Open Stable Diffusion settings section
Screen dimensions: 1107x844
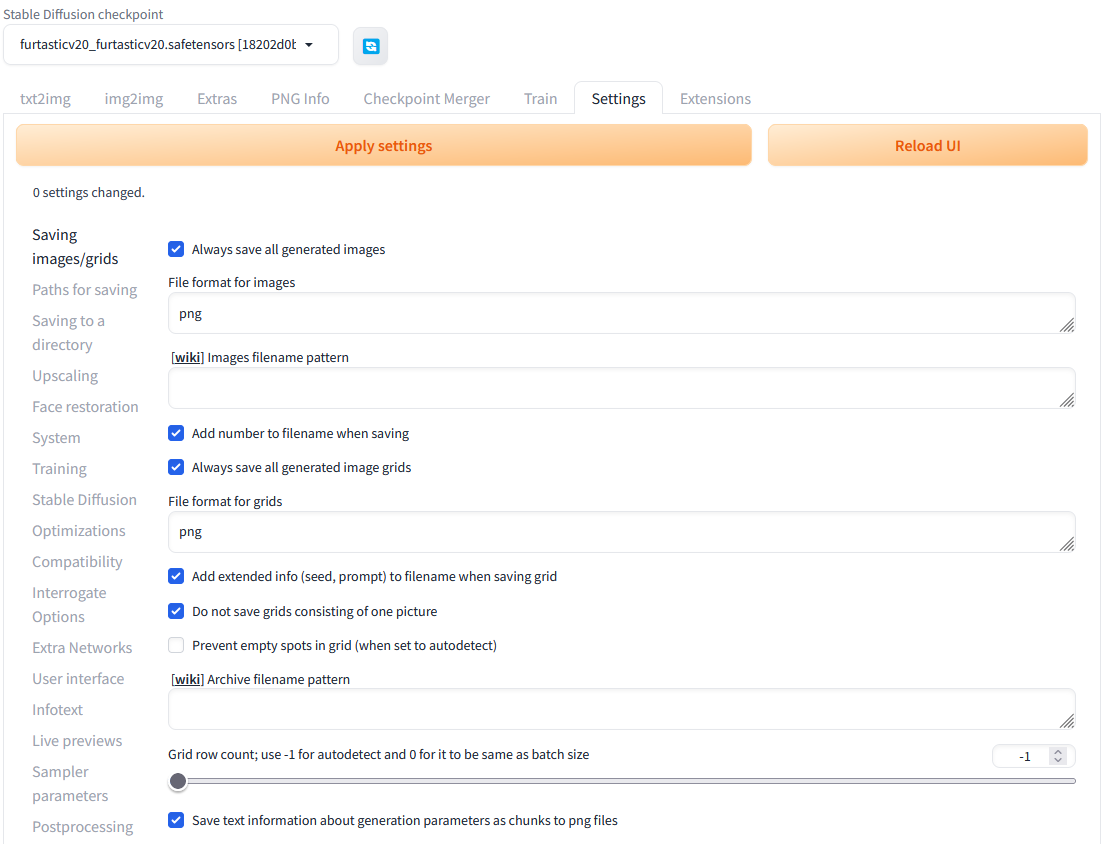[84, 499]
